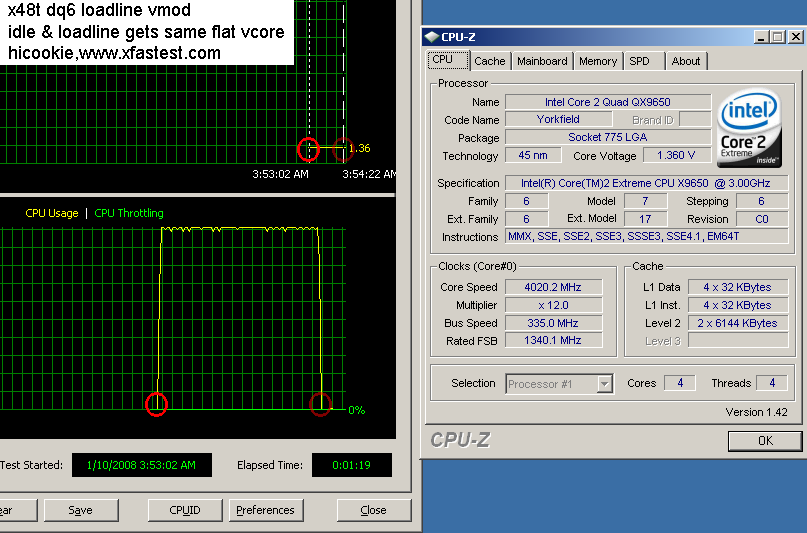807x533 pixels.
Task: Click the 0% CPU usage graph value
Action: [357, 410]
